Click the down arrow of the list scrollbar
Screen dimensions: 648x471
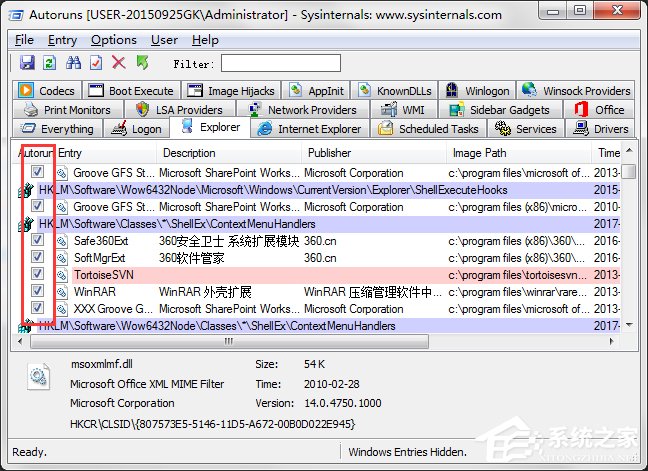point(628,325)
